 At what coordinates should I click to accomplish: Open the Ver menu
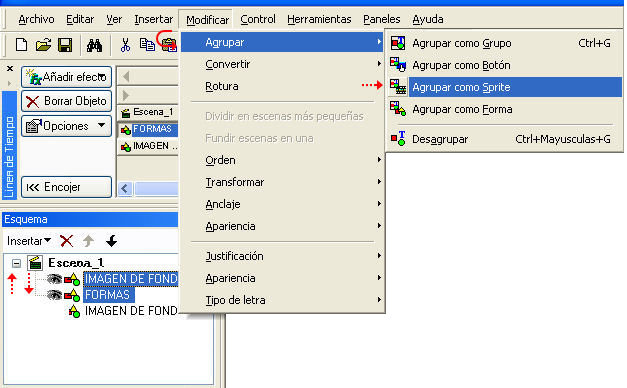click(114, 19)
